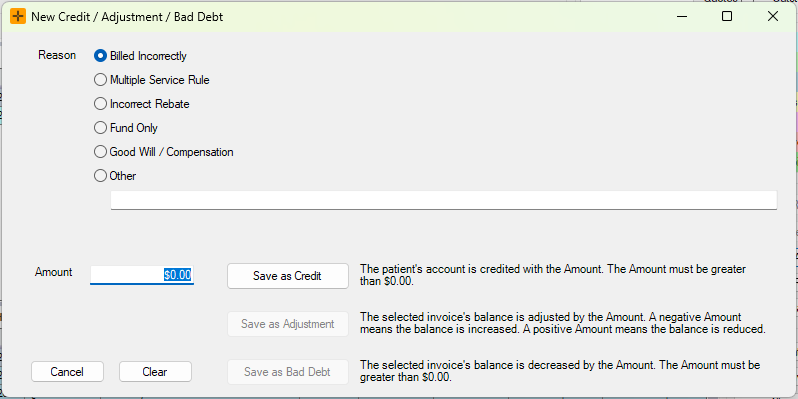
Task: Cancel the credit entry dialog
Action: click(67, 372)
